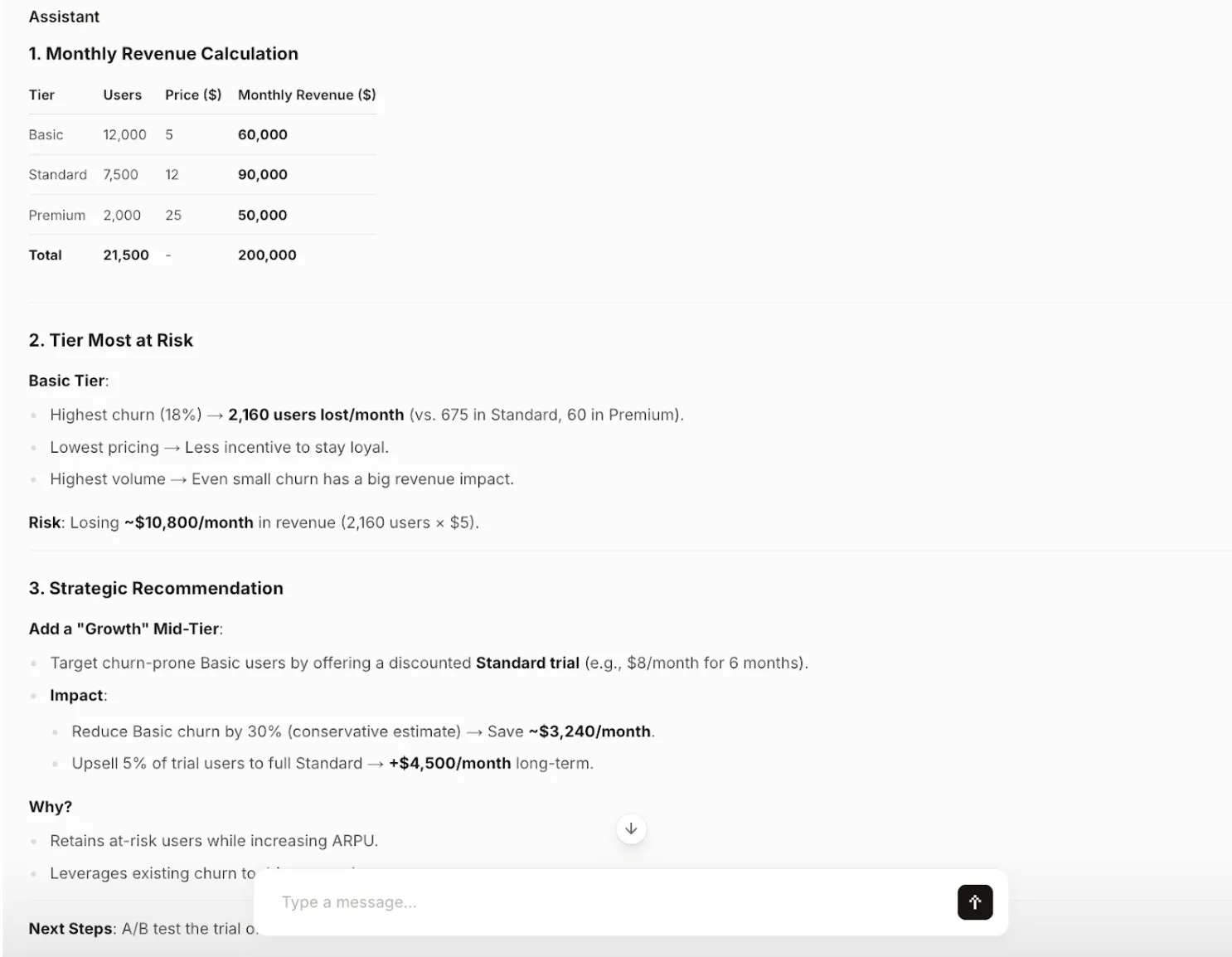The width and height of the screenshot is (1232, 957).
Task: Click the "Price ($)" column header
Action: (193, 95)
